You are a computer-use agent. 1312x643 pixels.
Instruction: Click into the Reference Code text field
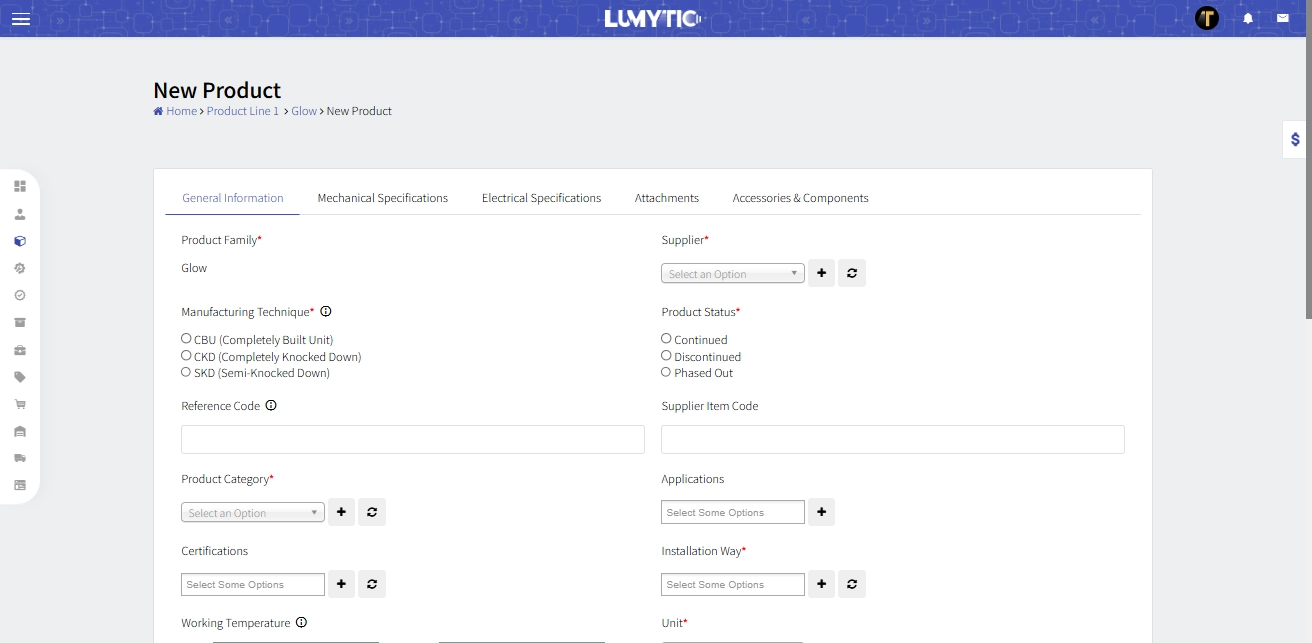point(412,440)
